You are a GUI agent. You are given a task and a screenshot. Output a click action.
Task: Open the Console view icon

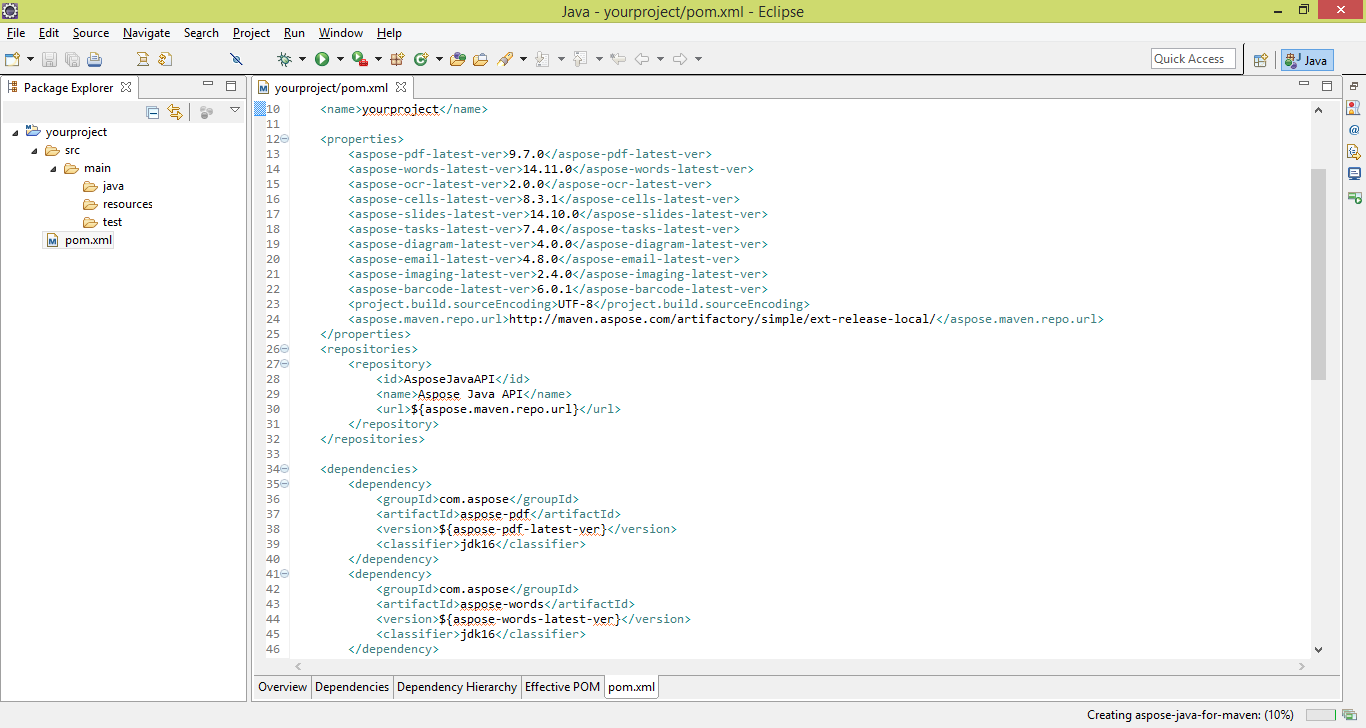coord(1354,174)
